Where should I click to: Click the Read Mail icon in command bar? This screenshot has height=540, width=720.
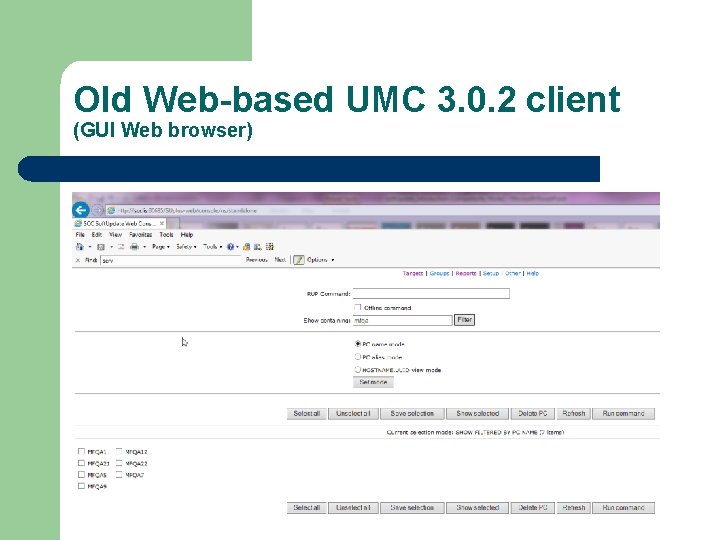(x=121, y=247)
